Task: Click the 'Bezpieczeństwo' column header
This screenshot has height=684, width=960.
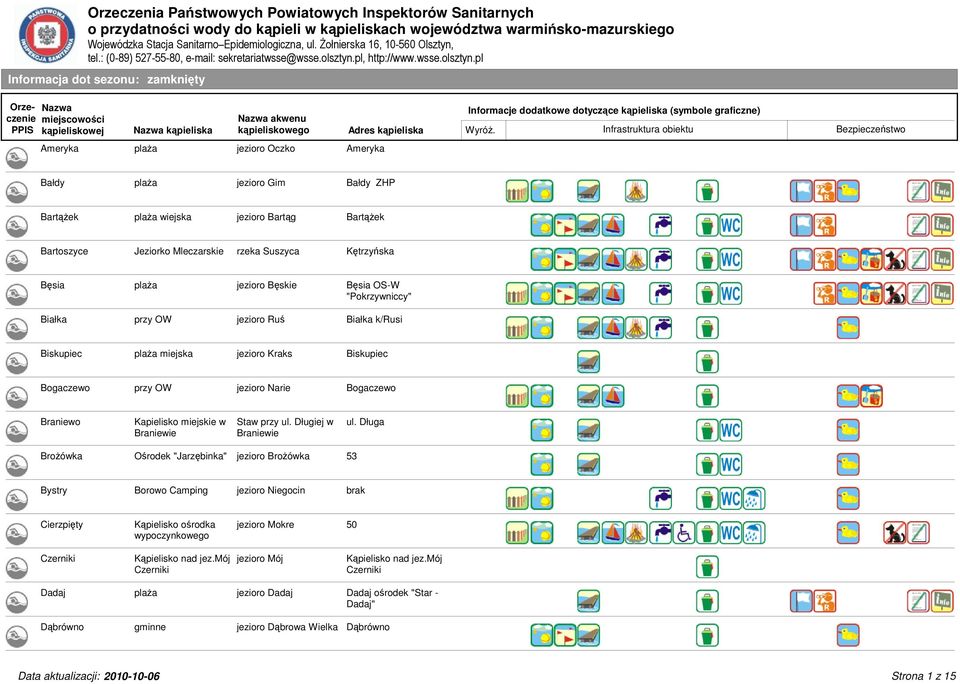Action: coord(871,129)
